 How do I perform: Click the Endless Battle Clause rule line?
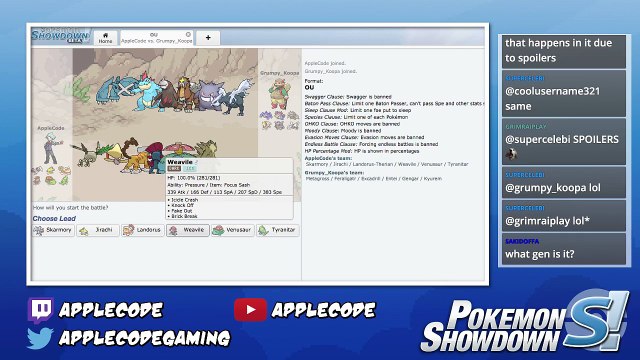371,144
